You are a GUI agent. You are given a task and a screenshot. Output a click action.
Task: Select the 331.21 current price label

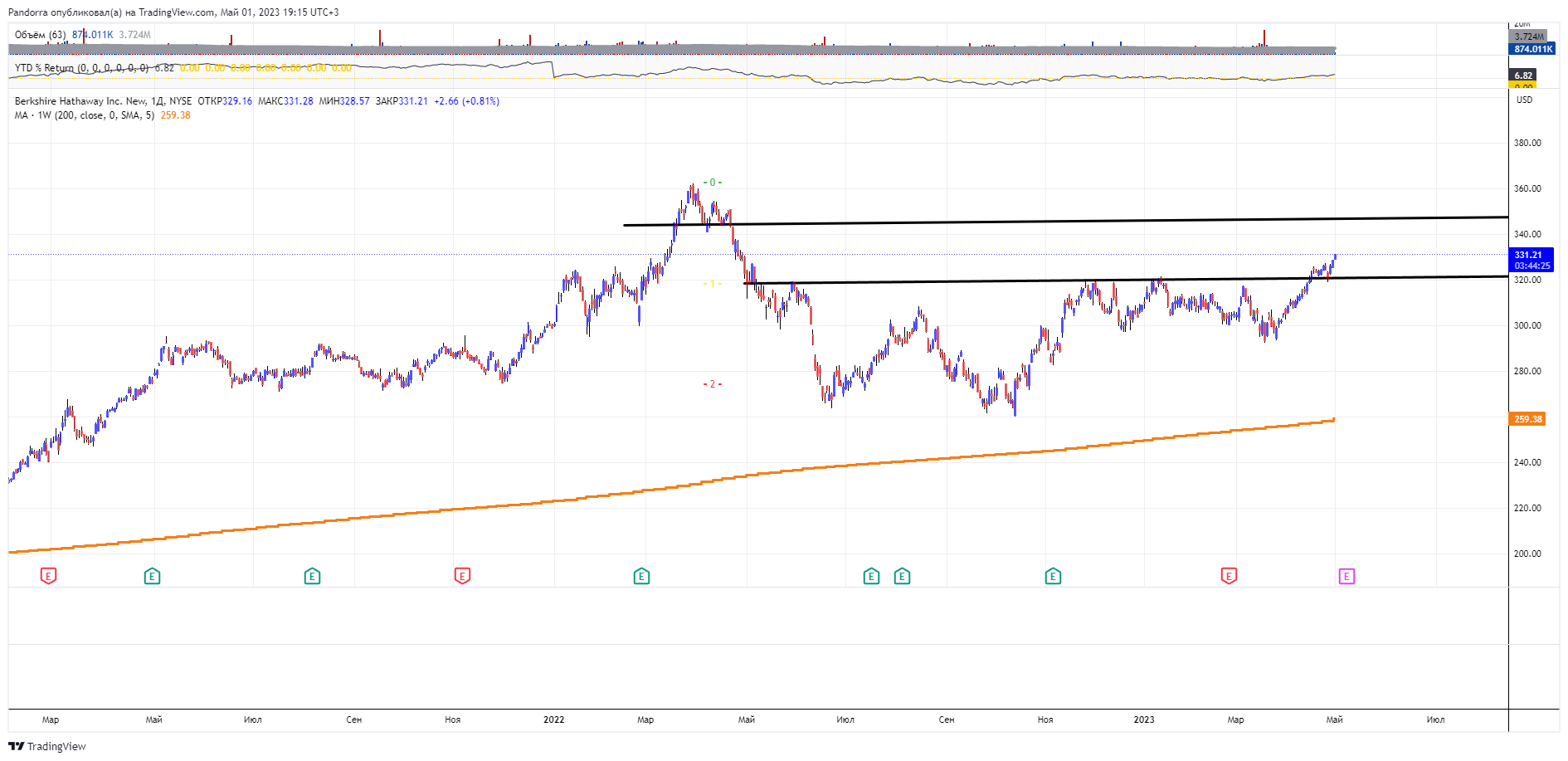click(1531, 260)
